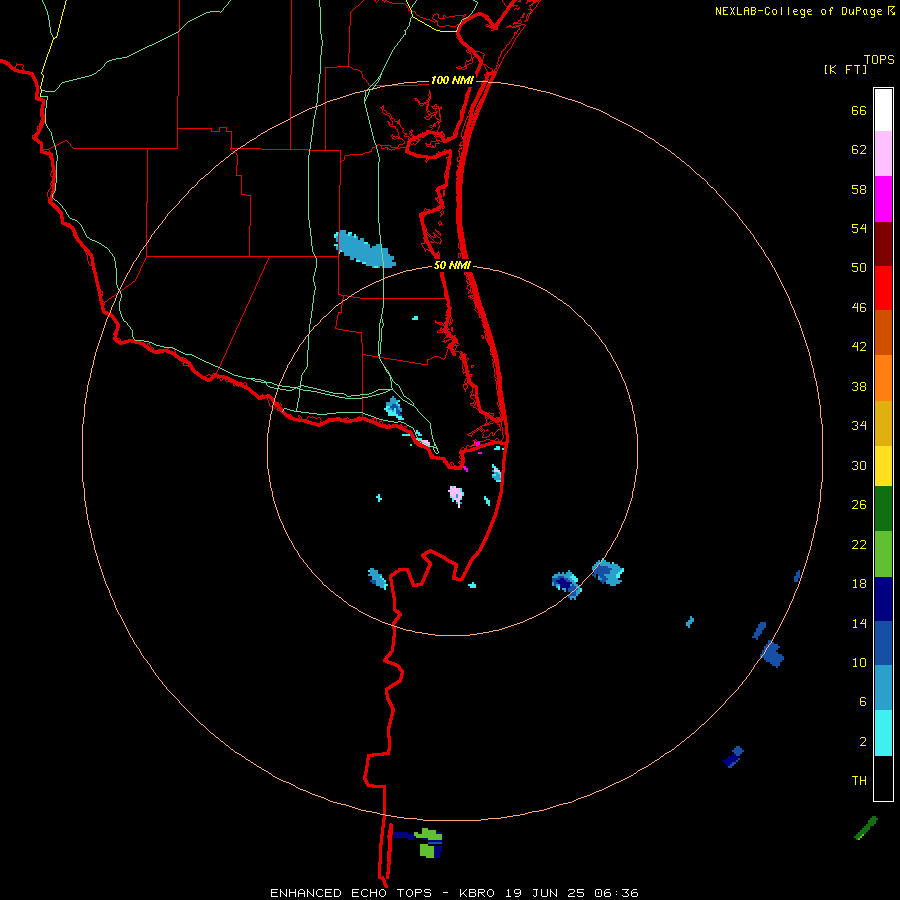Click the "30" legend value
The height and width of the screenshot is (900, 900).
(859, 465)
